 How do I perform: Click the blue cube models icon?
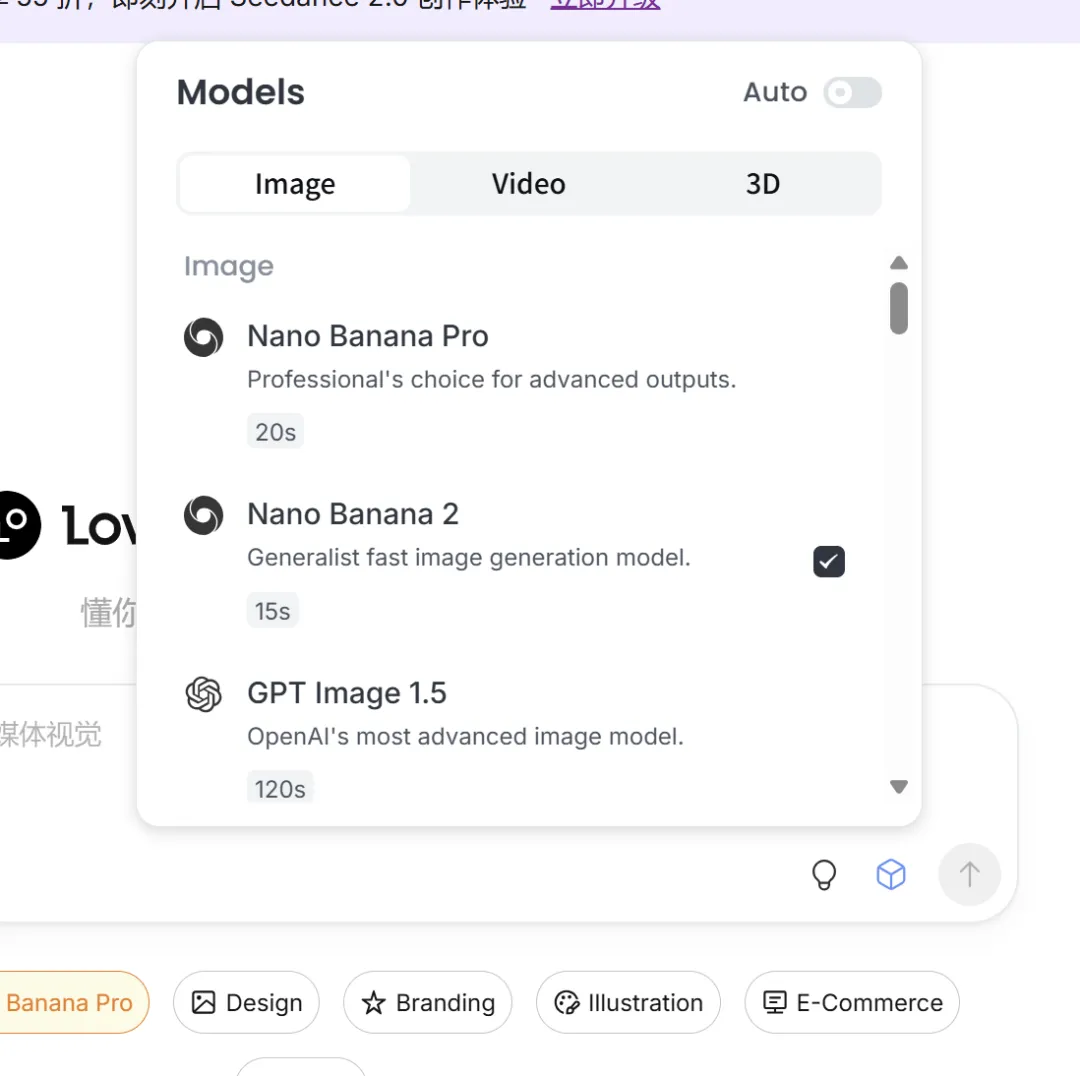[891, 875]
